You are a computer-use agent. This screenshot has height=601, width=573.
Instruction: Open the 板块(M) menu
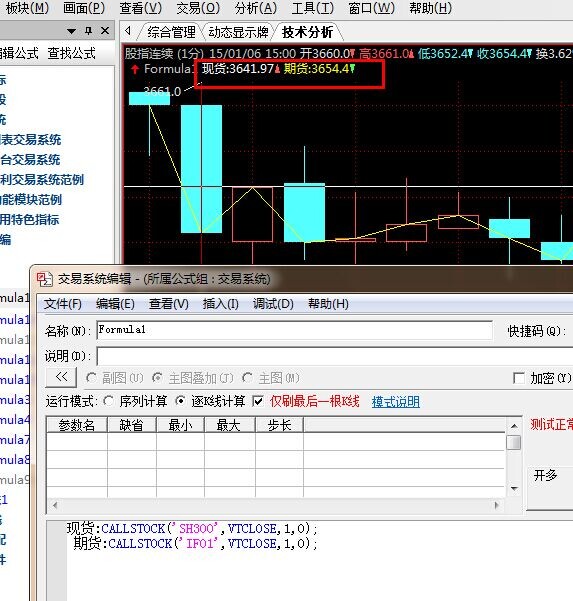pos(27,8)
